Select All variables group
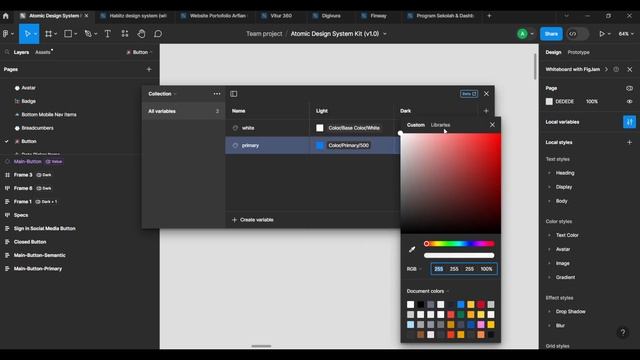Screen dimensions: 640x360 184,111
